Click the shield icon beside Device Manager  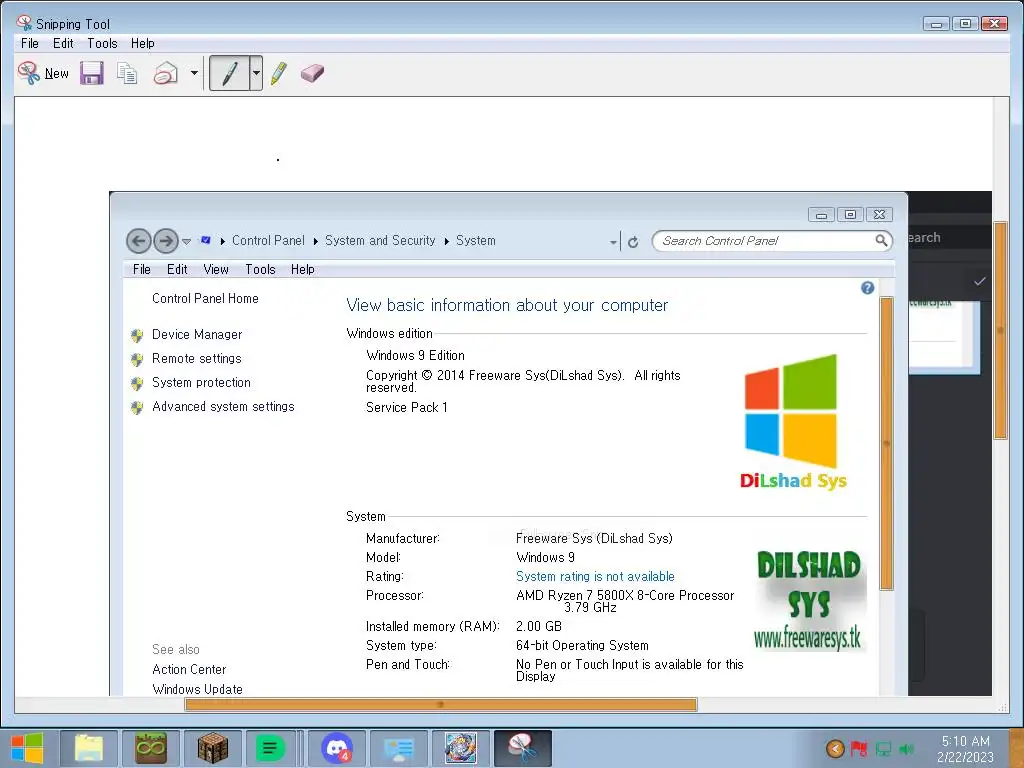(136, 336)
